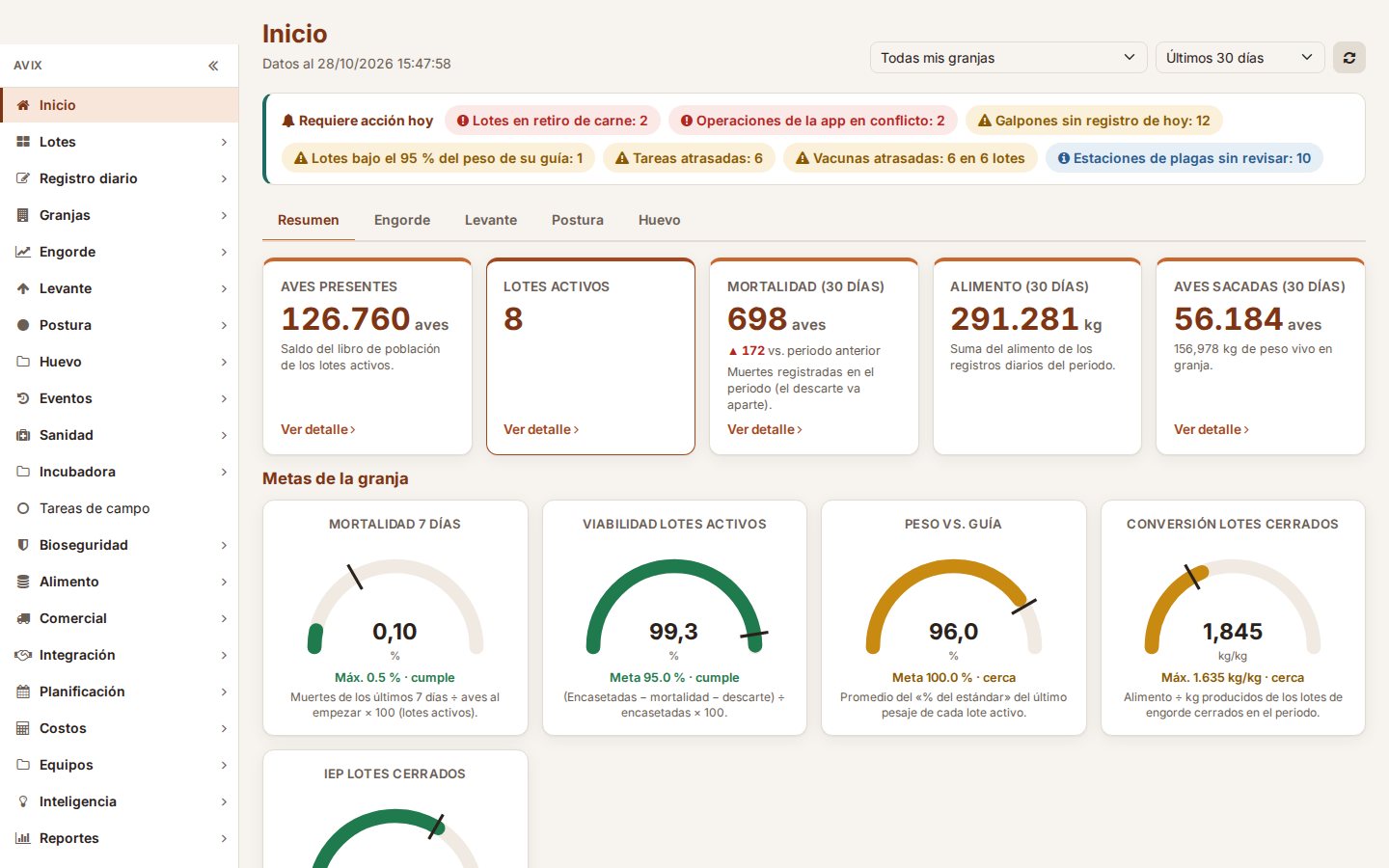Click the up arrow icon next to Levante
The width and height of the screenshot is (1389, 868).
pos(23,288)
